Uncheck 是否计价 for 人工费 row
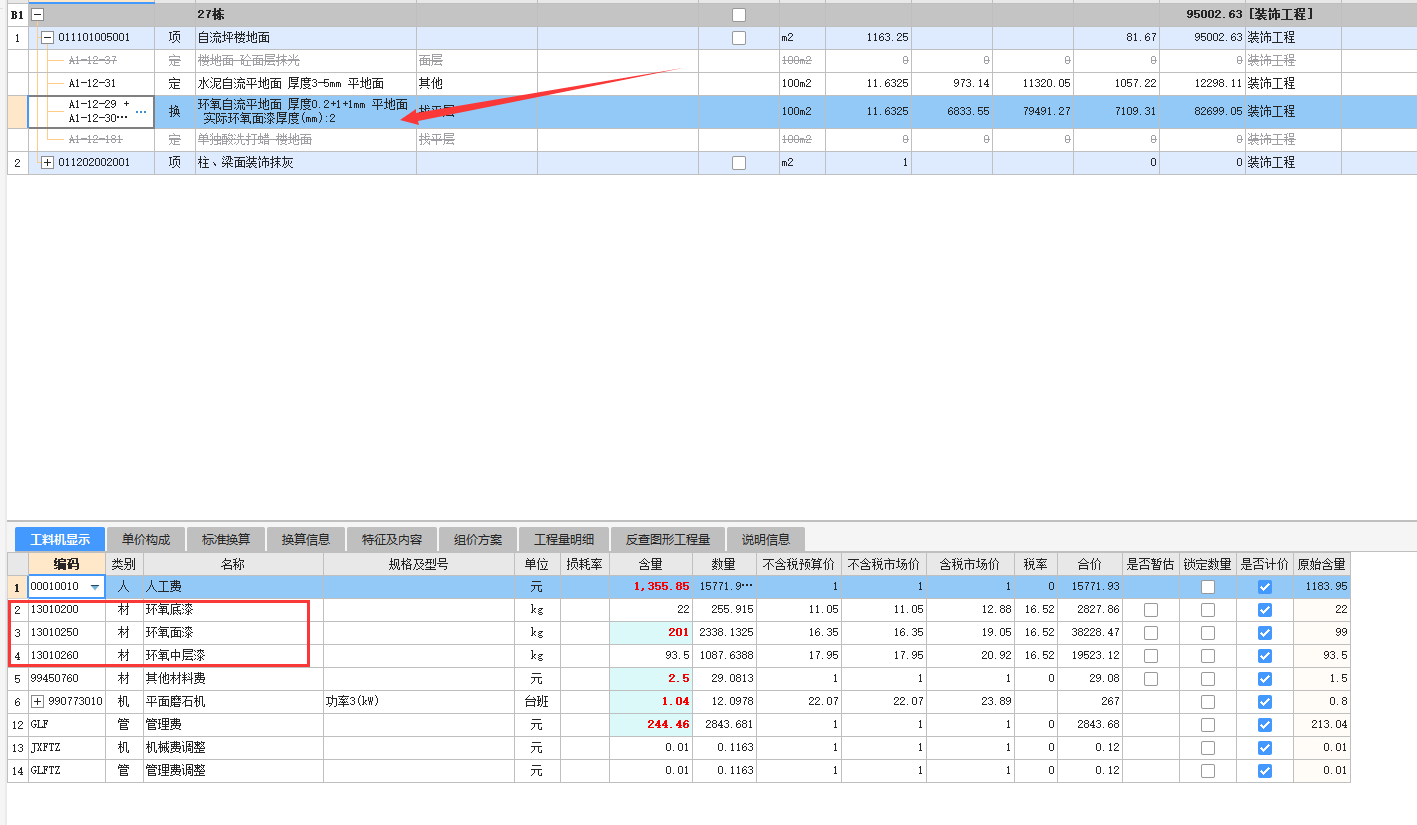Viewport: 1417px width, 825px height. [x=1265, y=587]
